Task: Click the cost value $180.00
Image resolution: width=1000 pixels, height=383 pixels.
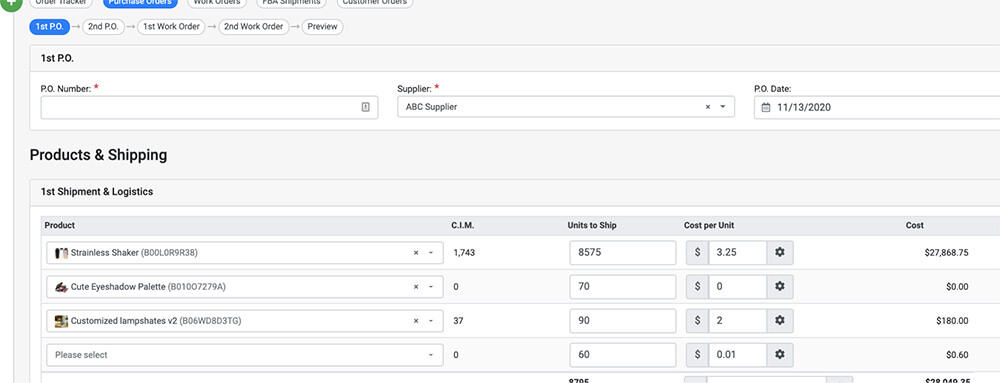Action: pyautogui.click(x=952, y=321)
